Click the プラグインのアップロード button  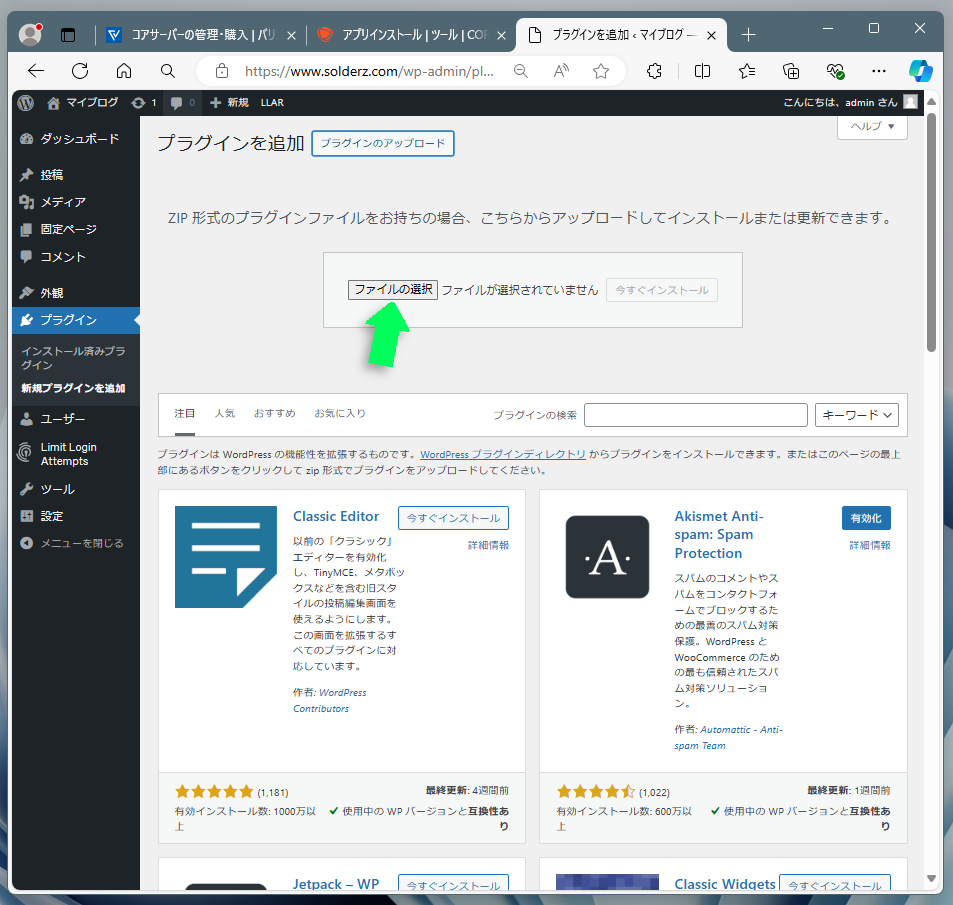tap(383, 143)
